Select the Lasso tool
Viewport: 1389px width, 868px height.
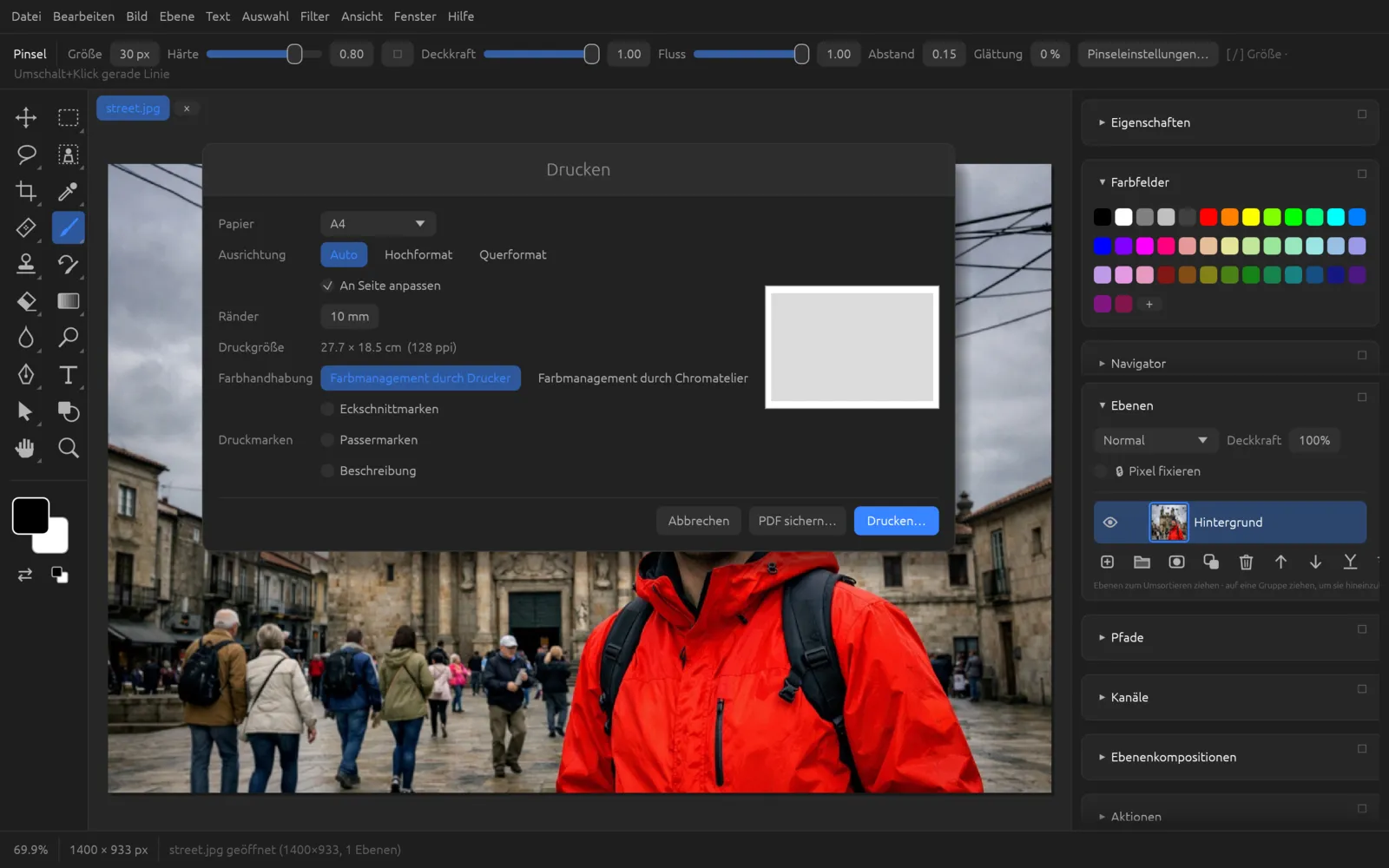[x=26, y=155]
